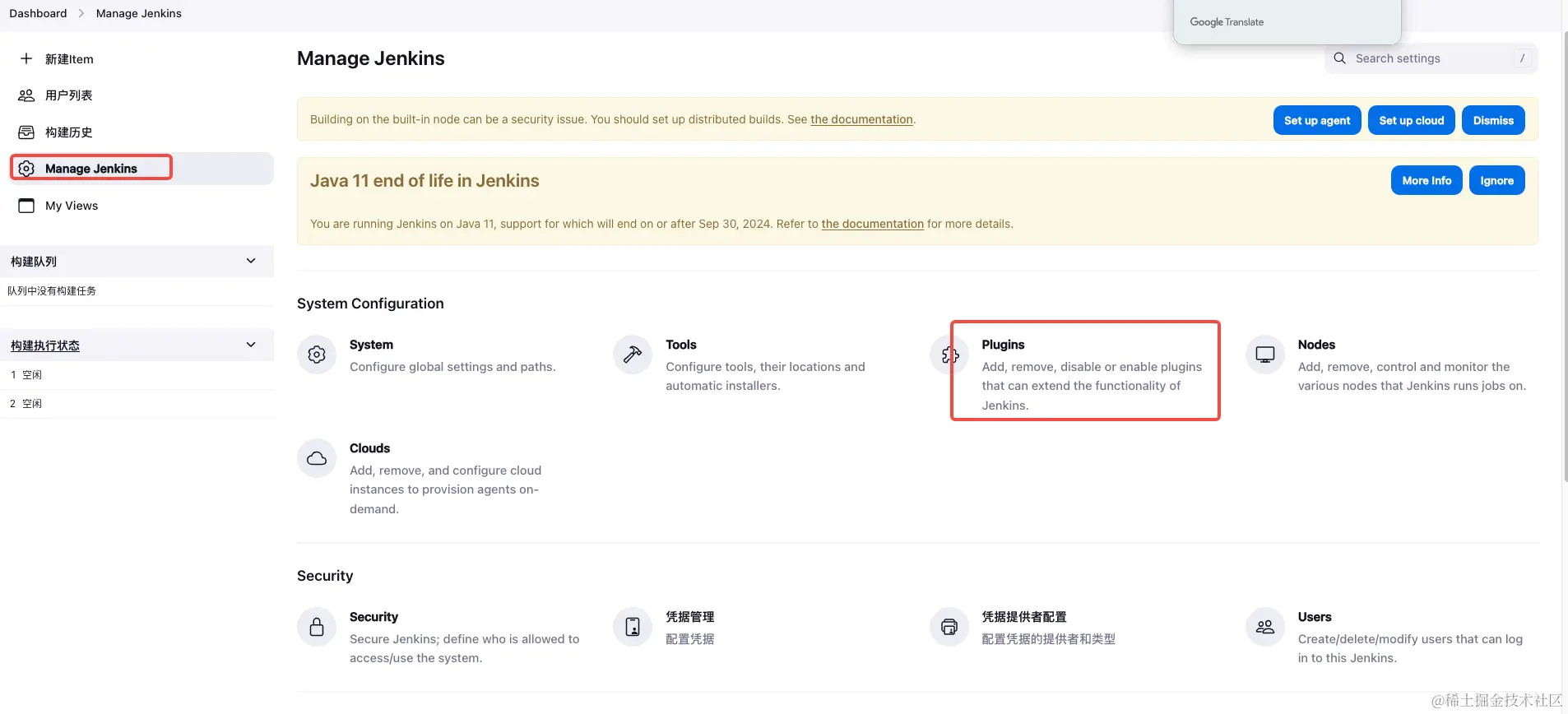Screen dimensions: 1568x714
Task: Collapse the 构建队列 panel chevron
Action: (251, 261)
